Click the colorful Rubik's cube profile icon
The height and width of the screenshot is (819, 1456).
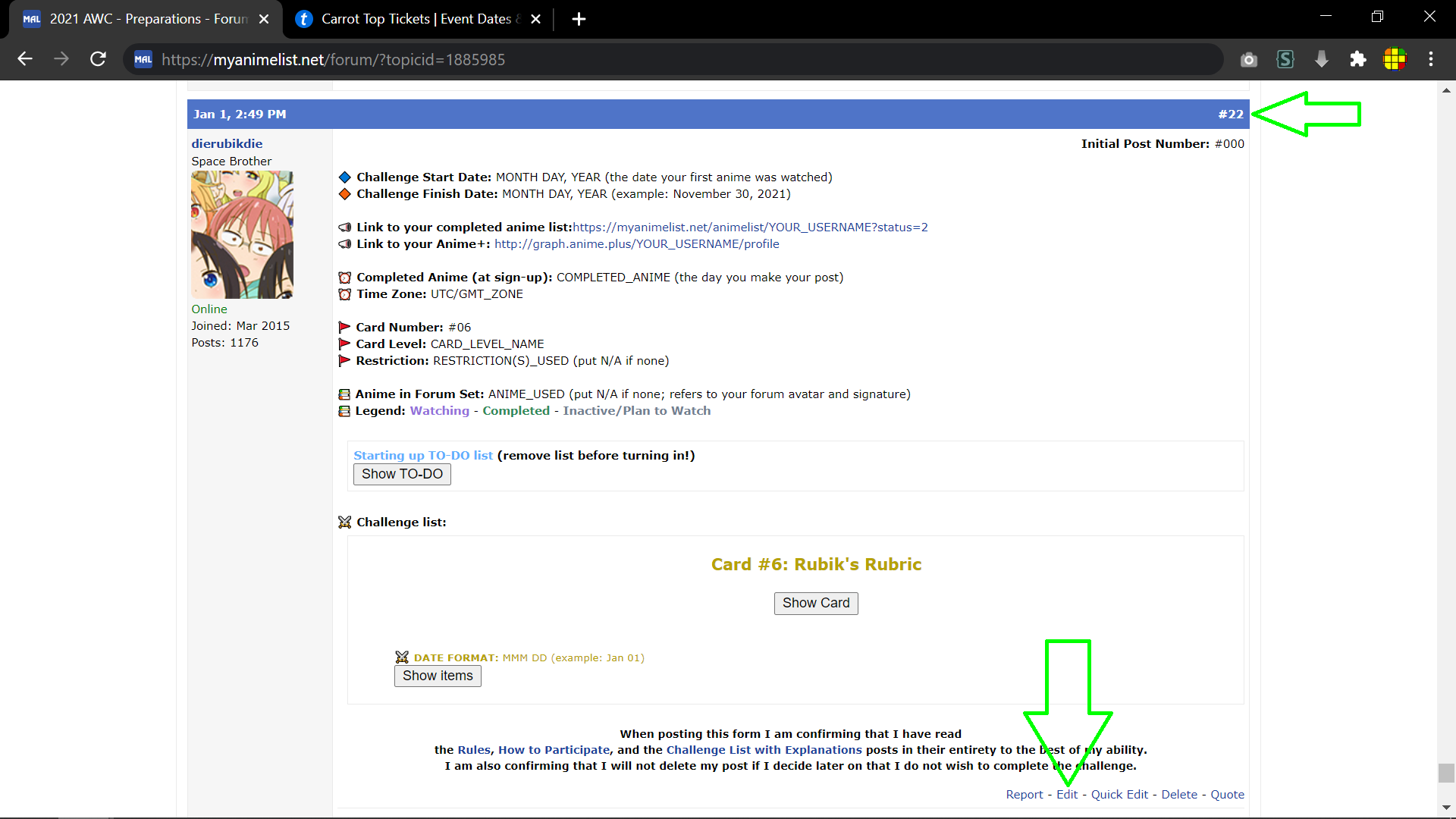(x=1394, y=59)
